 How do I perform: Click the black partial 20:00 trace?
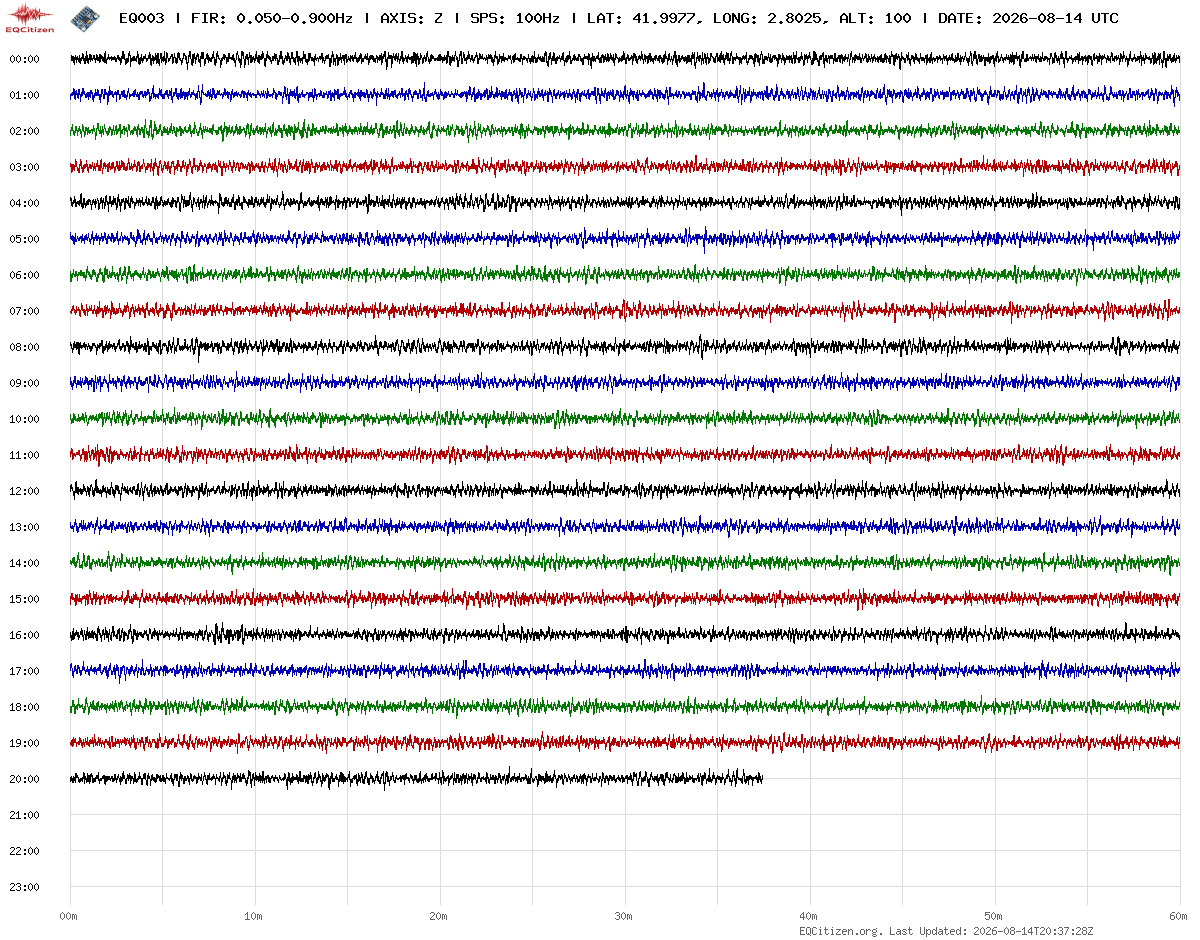(416, 778)
